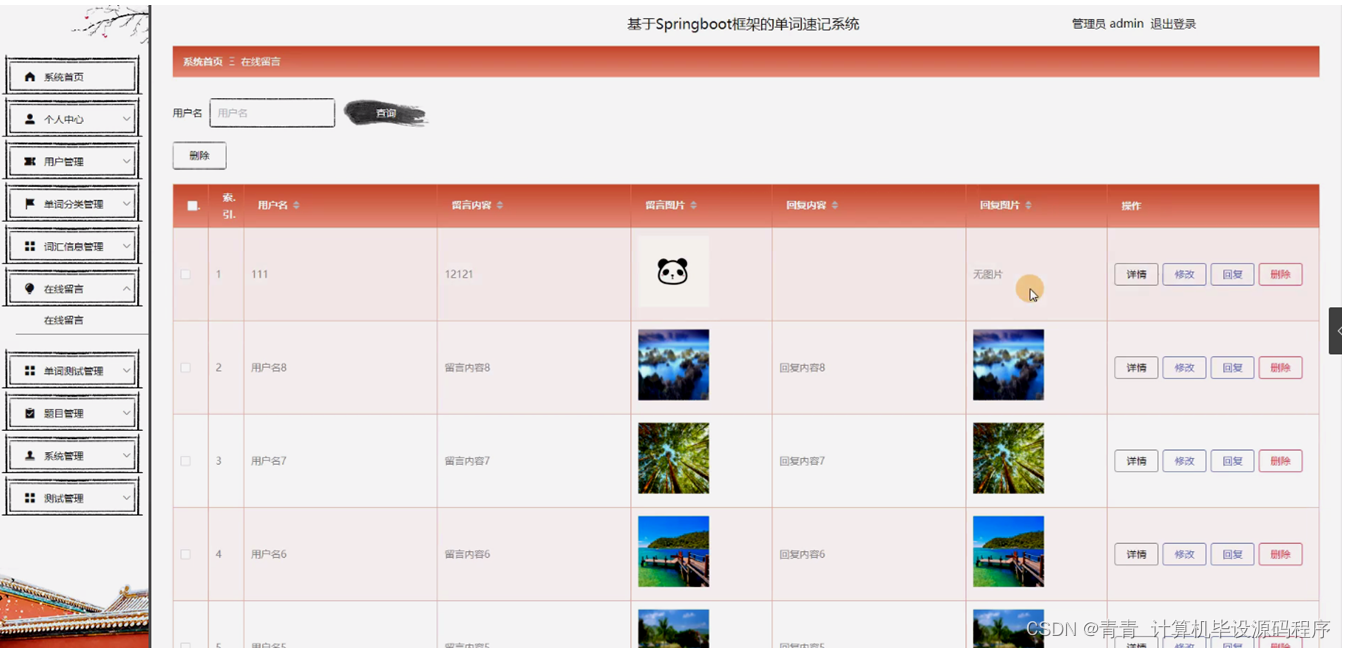Click 回复 for row 用户名7

(1232, 461)
